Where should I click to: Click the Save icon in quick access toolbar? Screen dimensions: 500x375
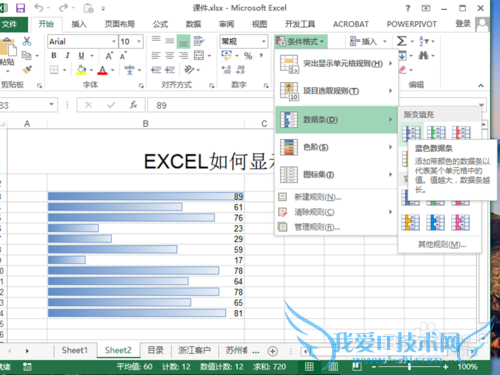(x=21, y=8)
